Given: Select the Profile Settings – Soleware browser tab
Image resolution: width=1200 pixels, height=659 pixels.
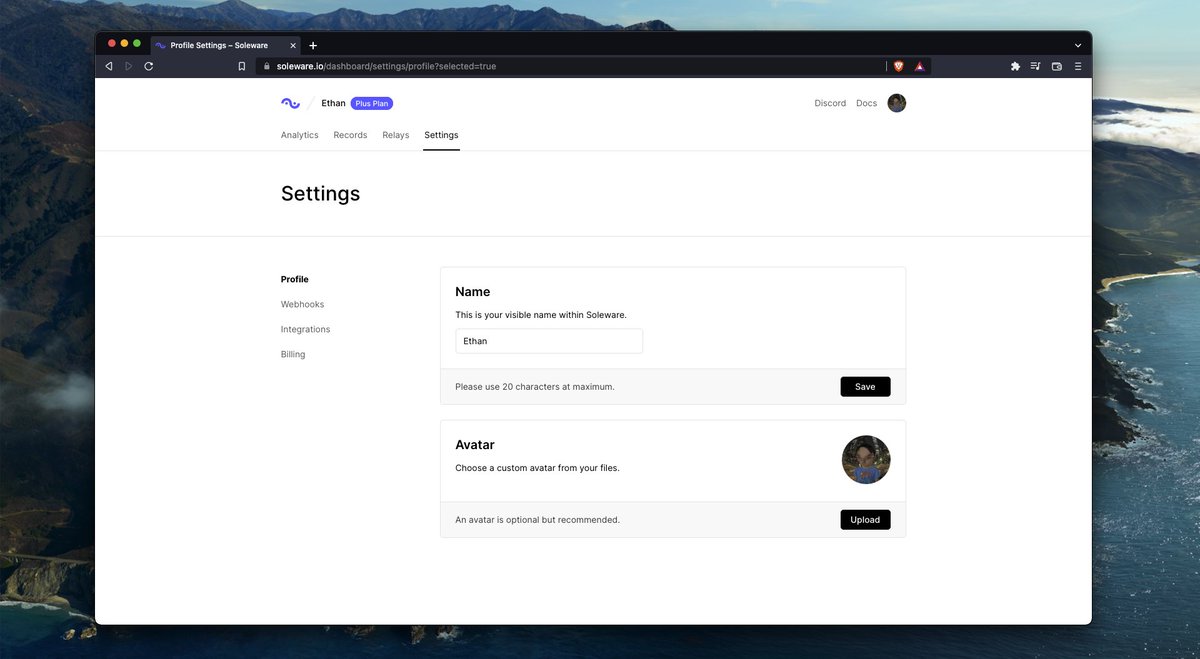Looking at the screenshot, I should click(x=225, y=45).
